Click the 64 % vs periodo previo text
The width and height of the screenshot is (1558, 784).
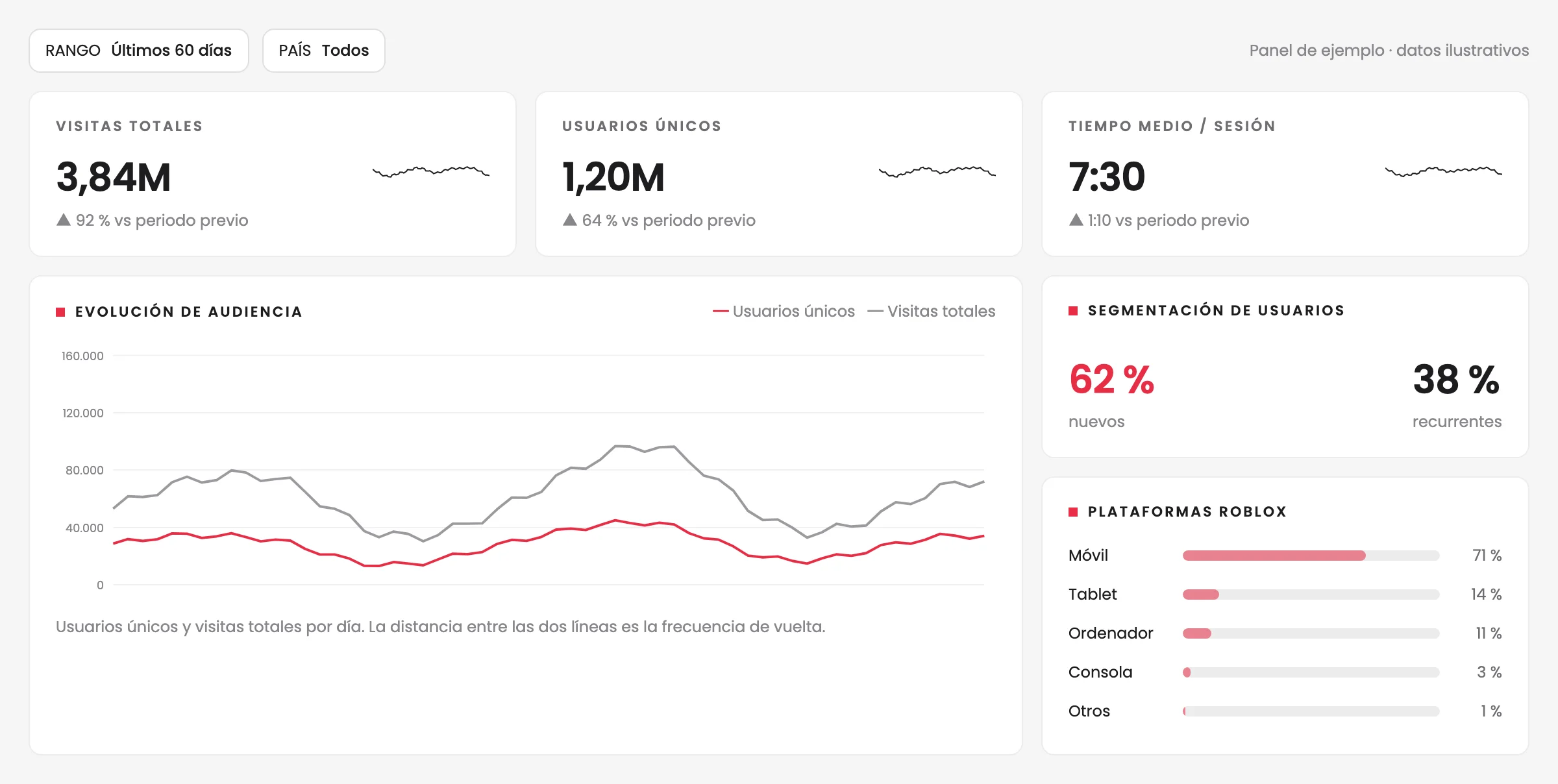669,221
